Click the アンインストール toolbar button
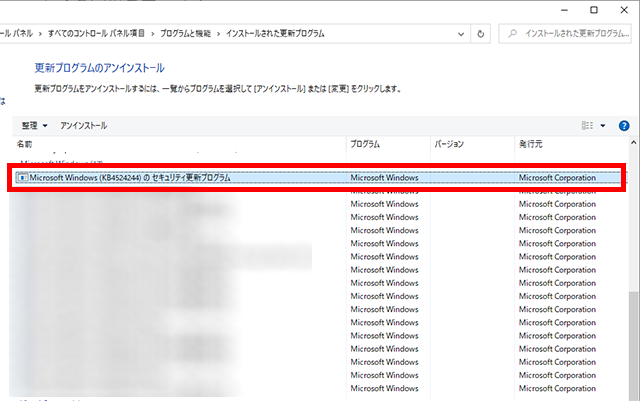This screenshot has height=401, width=640. tap(83, 126)
